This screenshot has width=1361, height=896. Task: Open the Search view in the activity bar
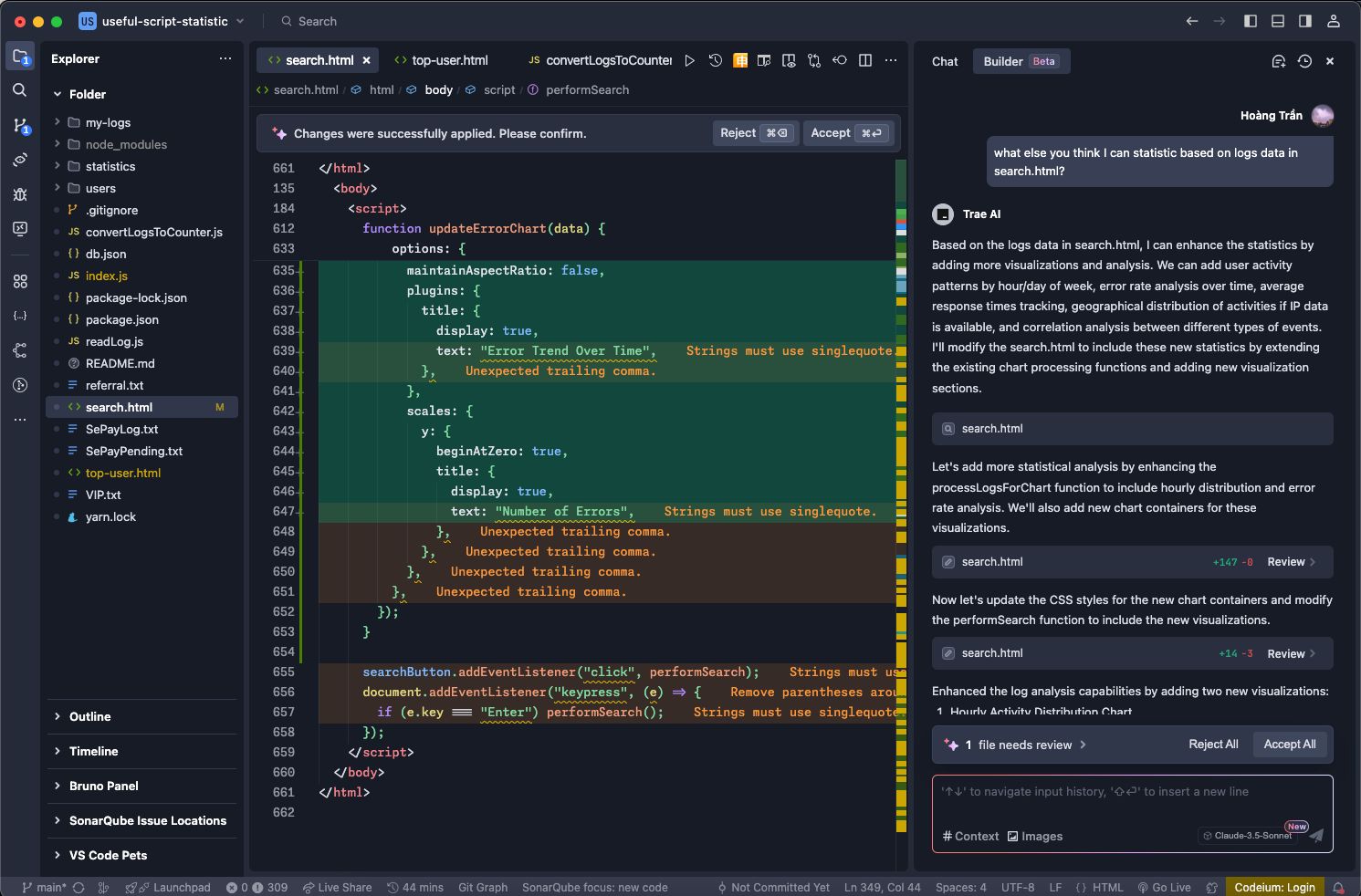(20, 90)
